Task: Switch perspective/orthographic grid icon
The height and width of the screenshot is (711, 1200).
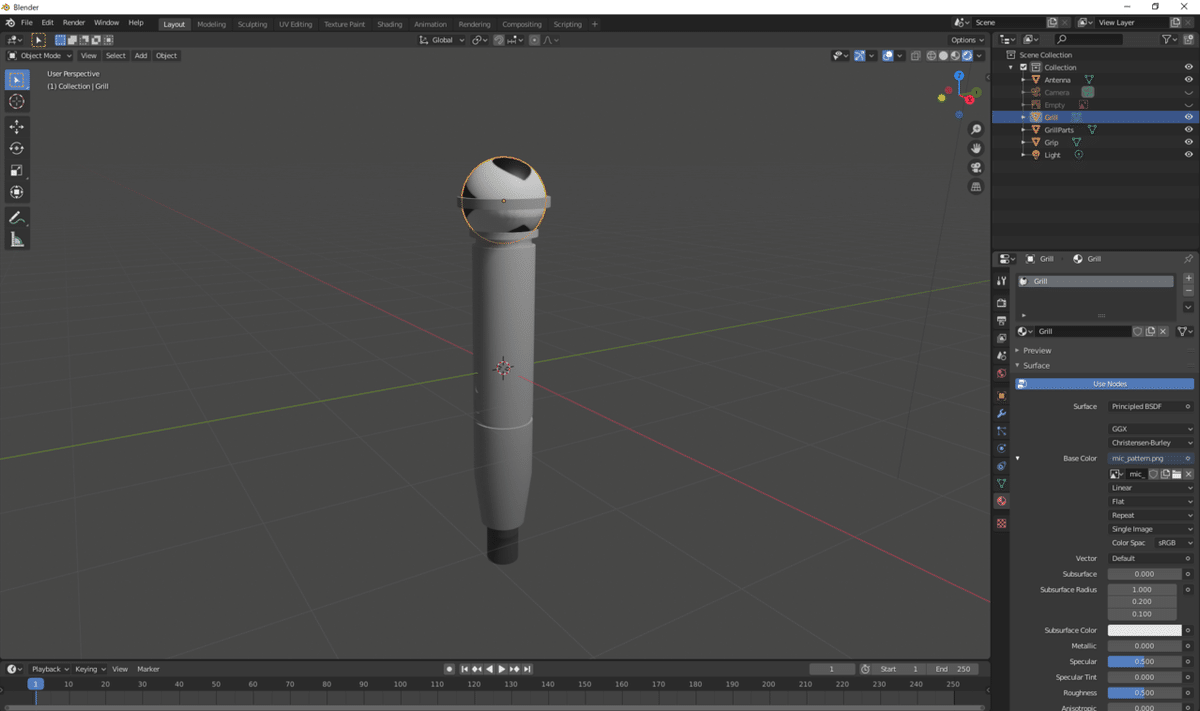Action: click(x=976, y=187)
